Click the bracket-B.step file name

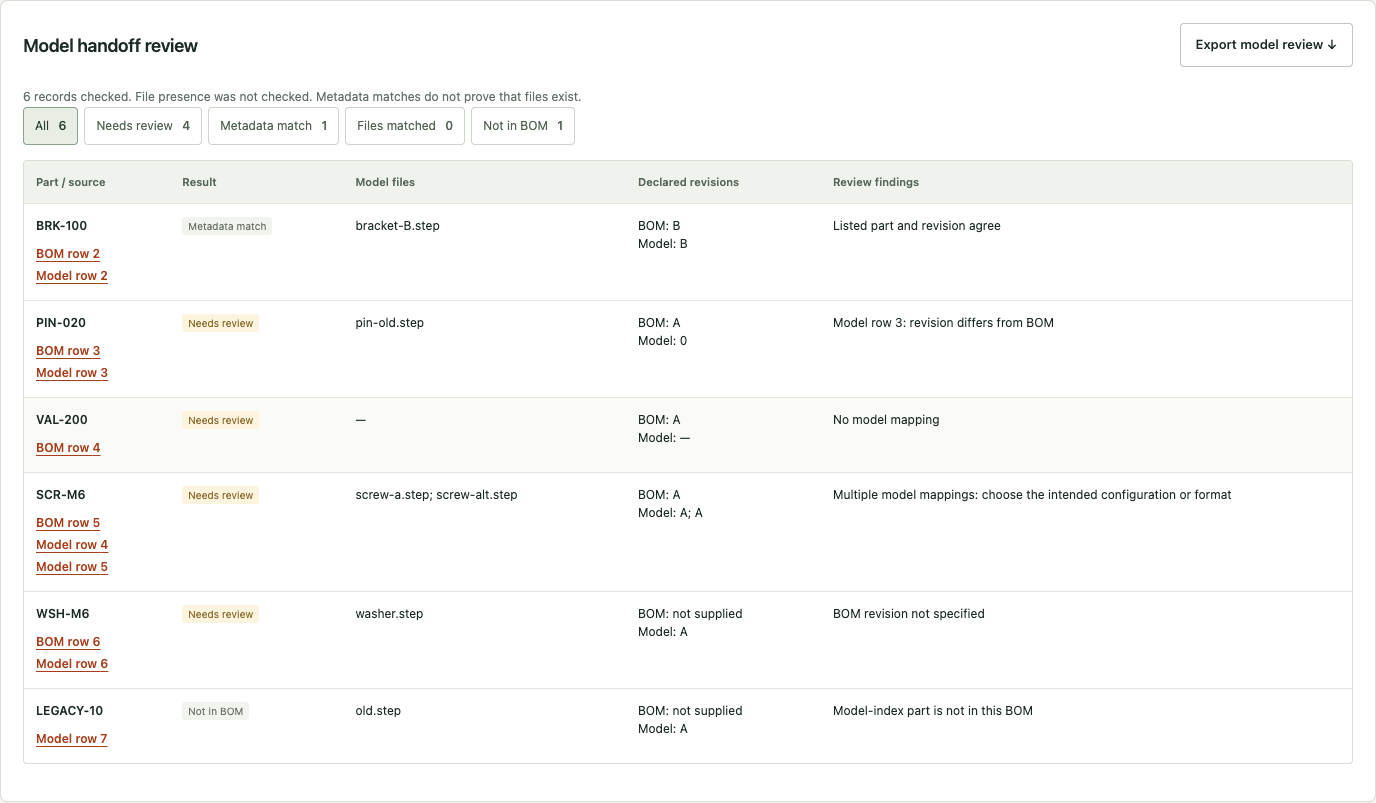[398, 226]
